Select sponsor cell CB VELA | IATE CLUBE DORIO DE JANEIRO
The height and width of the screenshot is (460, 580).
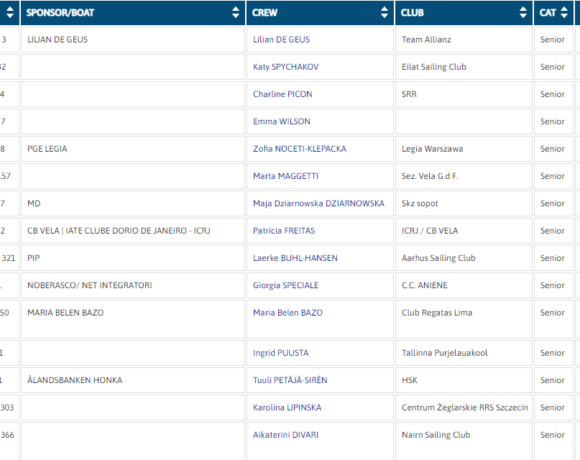pyautogui.click(x=133, y=231)
